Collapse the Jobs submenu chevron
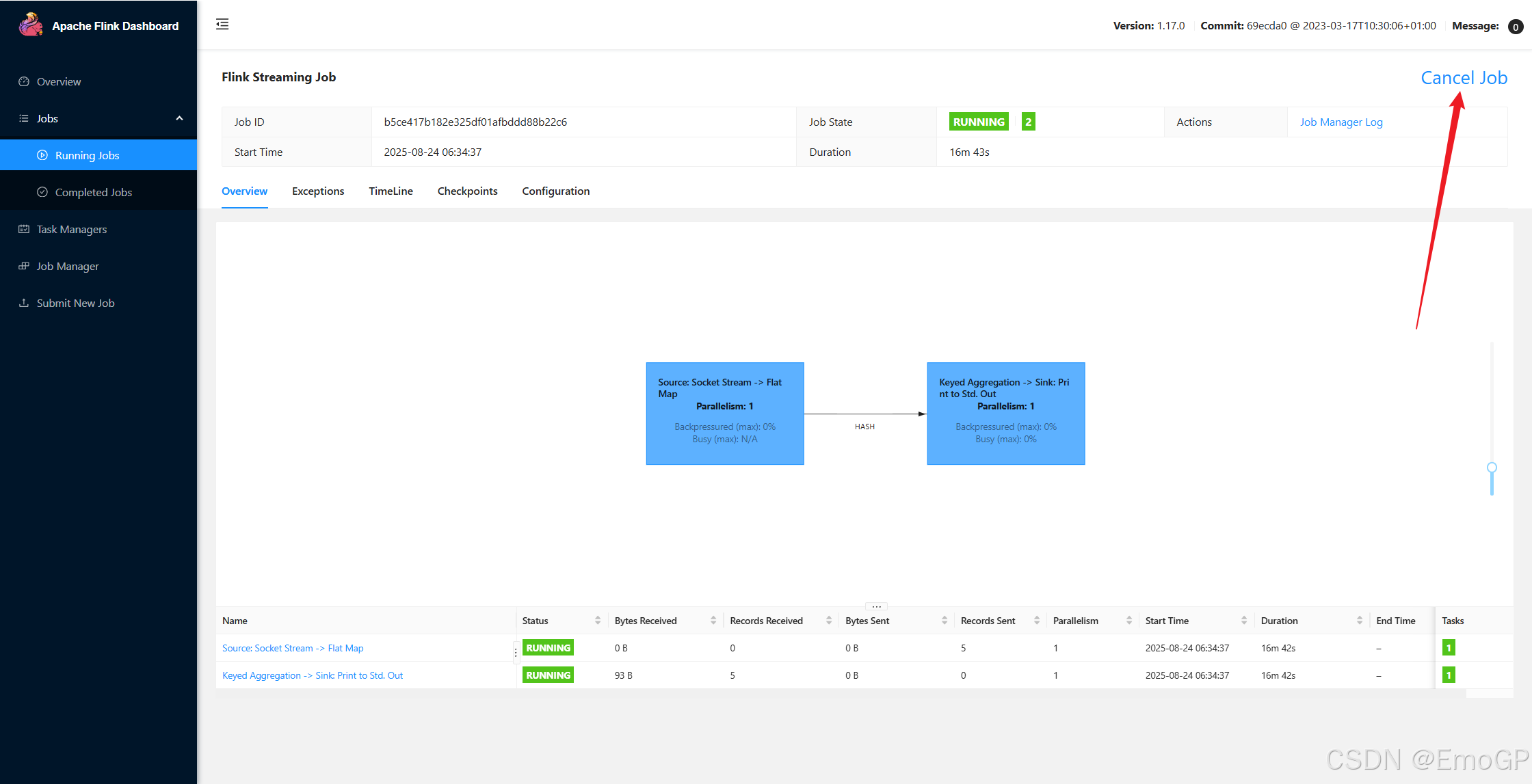Screen dimensions: 1532x784 [x=179, y=118]
